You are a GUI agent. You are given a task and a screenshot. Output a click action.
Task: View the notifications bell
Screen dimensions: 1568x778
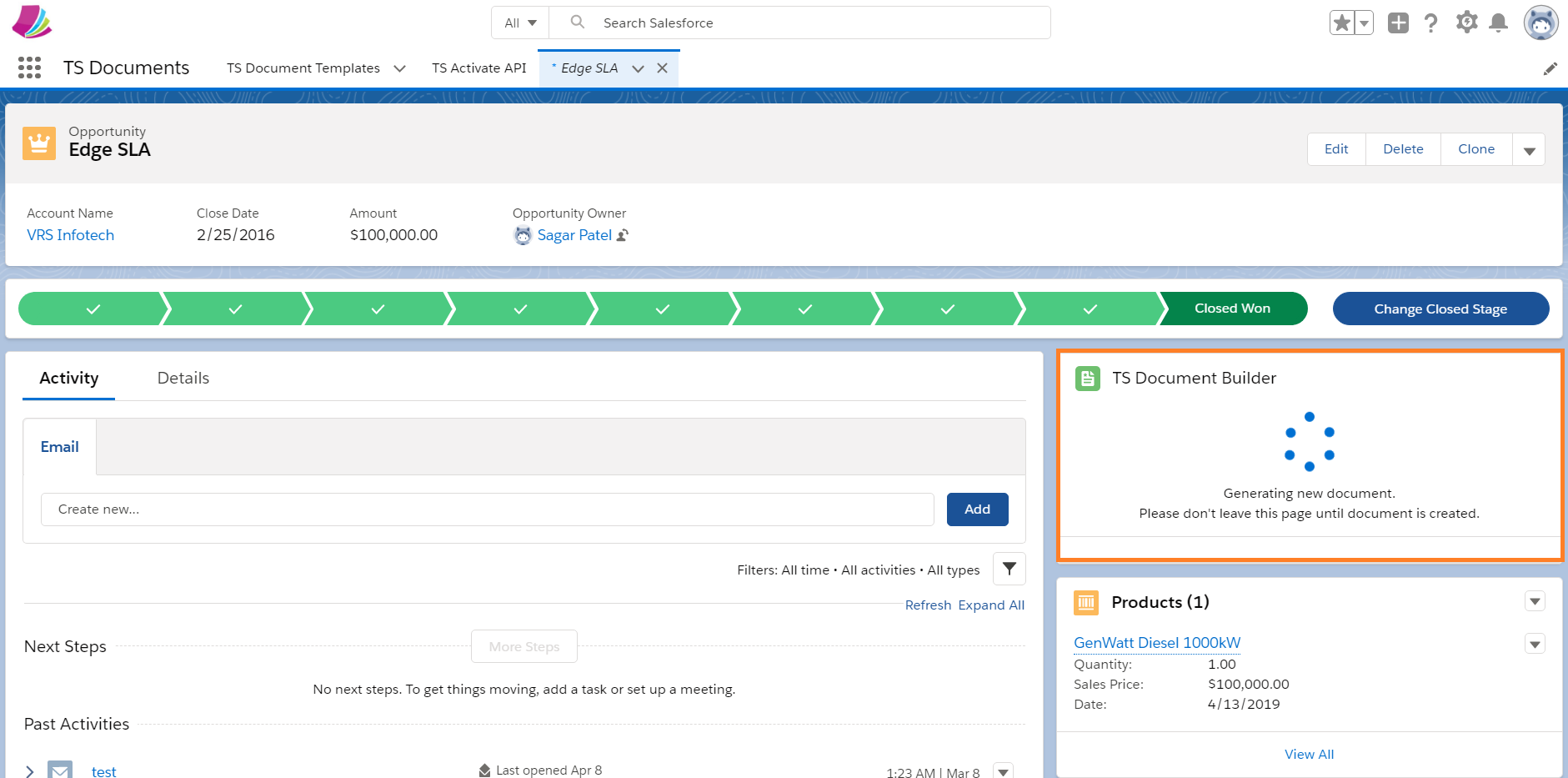1498,23
